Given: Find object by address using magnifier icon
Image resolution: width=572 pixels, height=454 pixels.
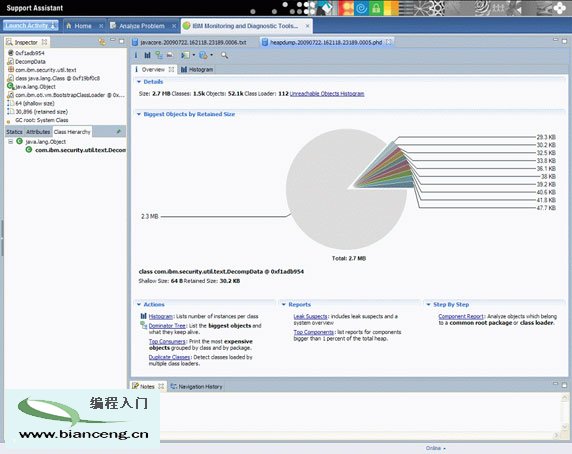Looking at the screenshot, I should 224,55.
